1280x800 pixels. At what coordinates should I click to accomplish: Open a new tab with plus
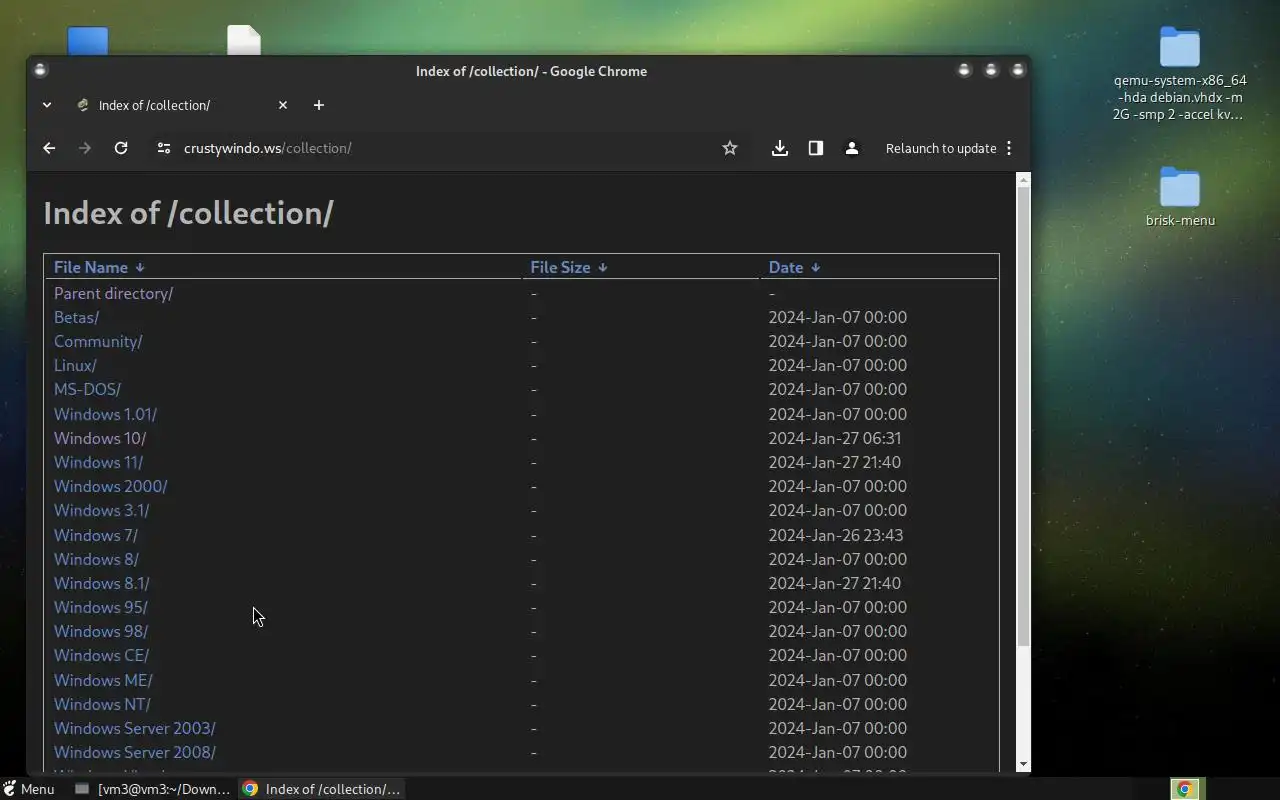pos(319,105)
